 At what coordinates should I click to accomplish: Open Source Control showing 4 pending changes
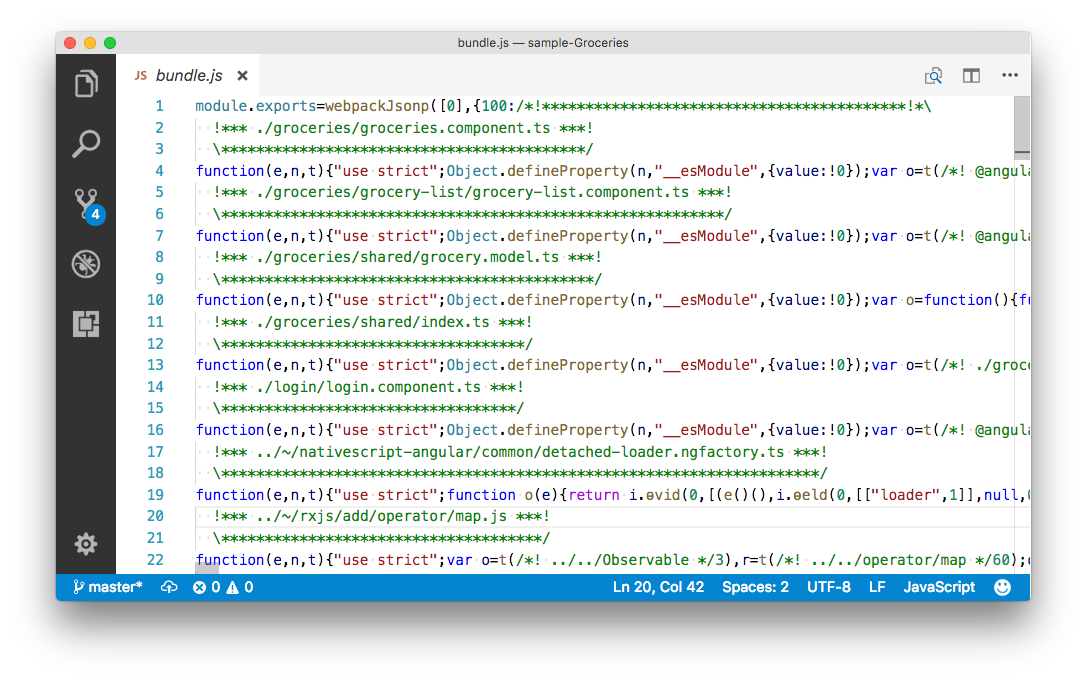pos(86,204)
